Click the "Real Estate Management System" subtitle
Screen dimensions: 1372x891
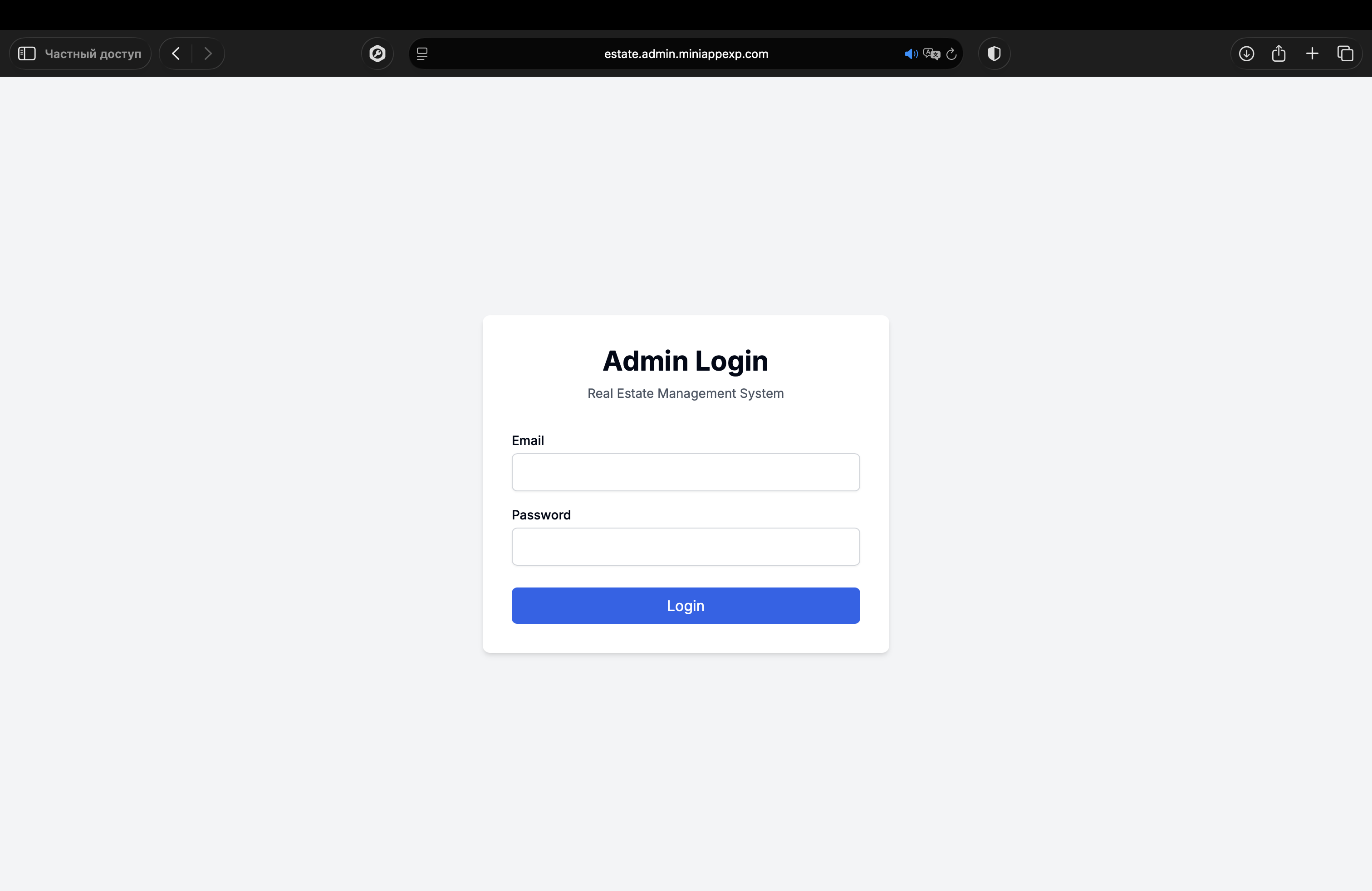[x=686, y=393]
